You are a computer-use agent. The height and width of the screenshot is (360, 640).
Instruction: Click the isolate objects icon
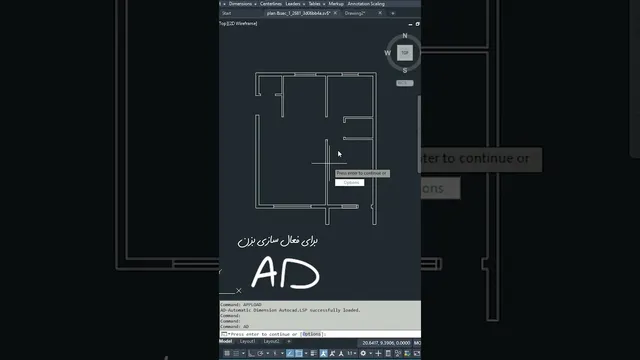pos(398,353)
